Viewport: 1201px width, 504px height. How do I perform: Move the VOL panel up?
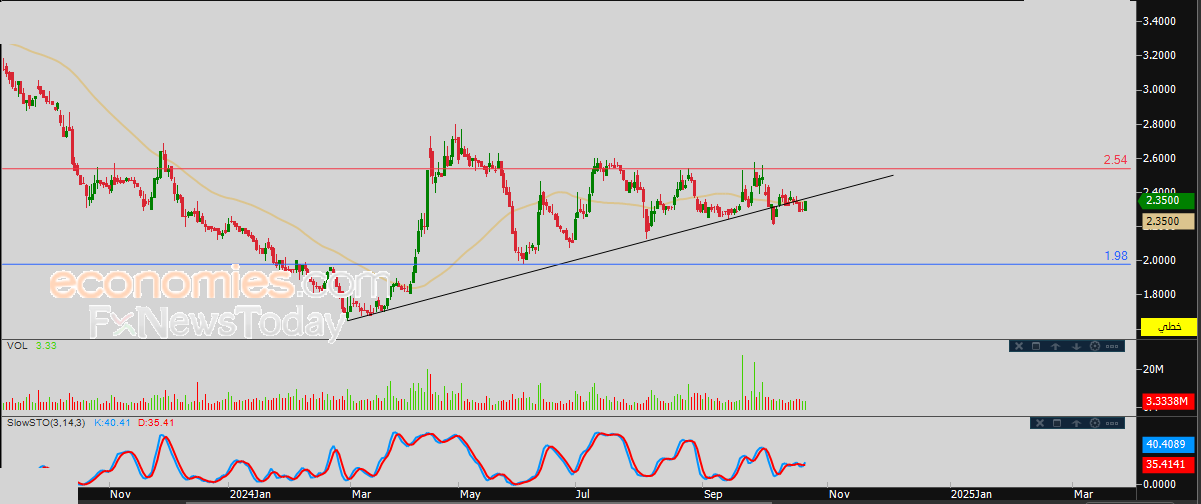(x=1057, y=346)
